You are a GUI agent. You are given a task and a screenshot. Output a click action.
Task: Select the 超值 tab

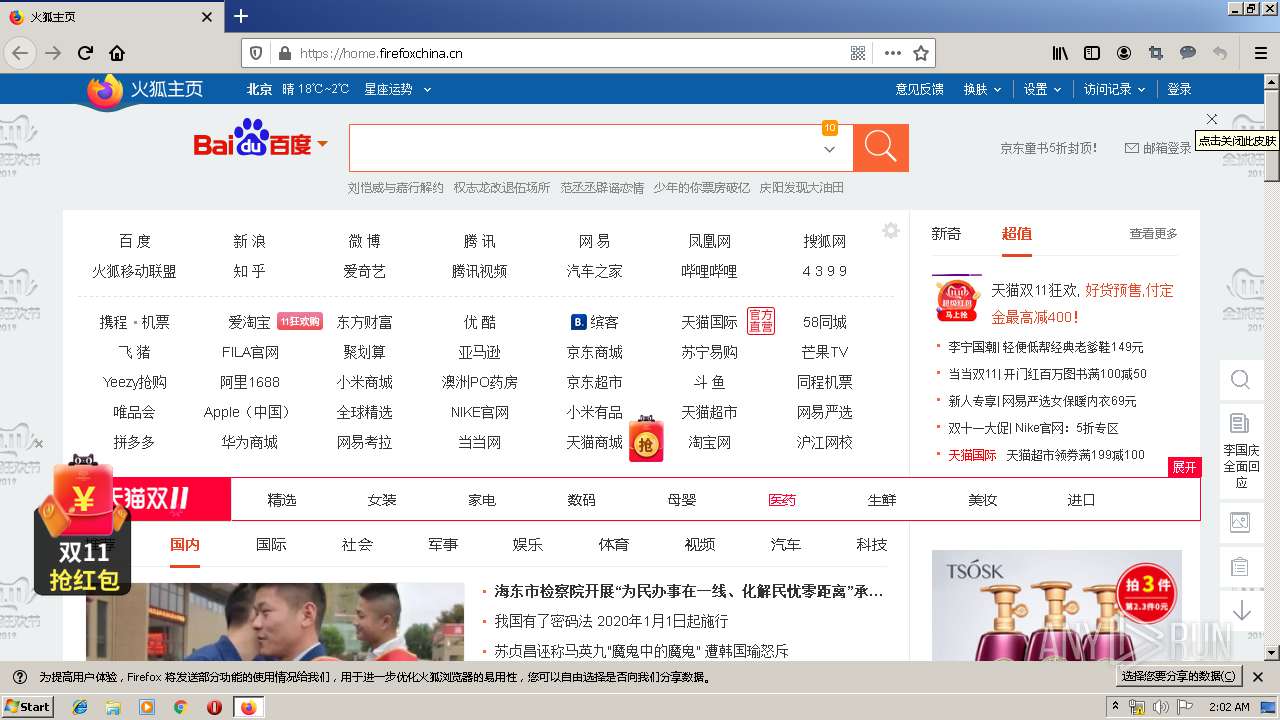(1017, 233)
